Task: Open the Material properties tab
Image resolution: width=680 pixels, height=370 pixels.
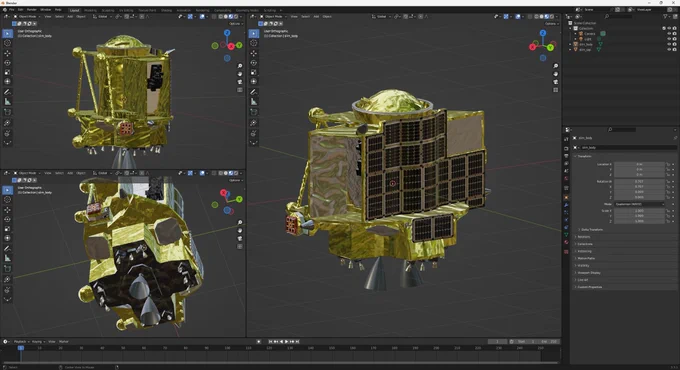Action: click(566, 242)
